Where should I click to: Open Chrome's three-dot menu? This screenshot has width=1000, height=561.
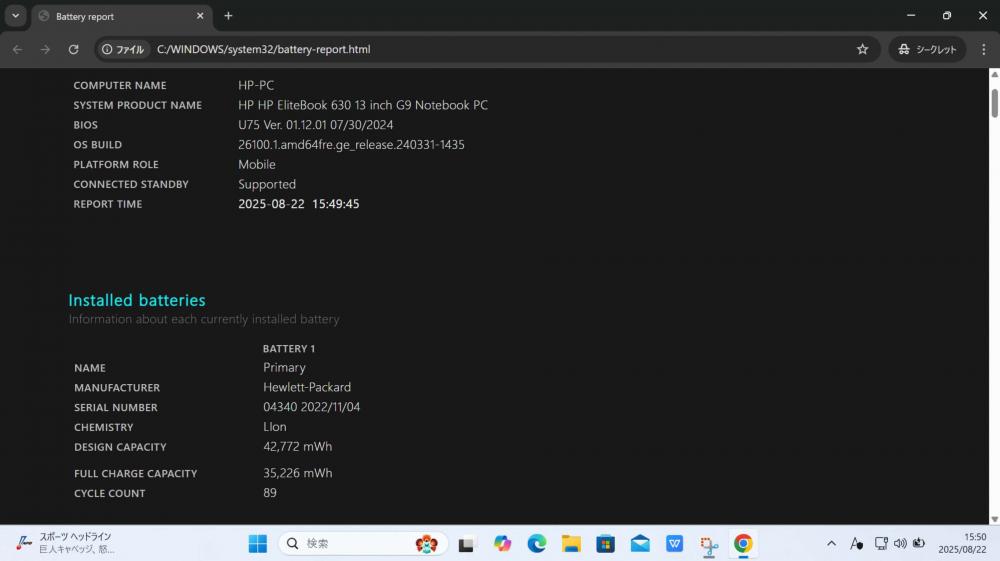tap(983, 49)
